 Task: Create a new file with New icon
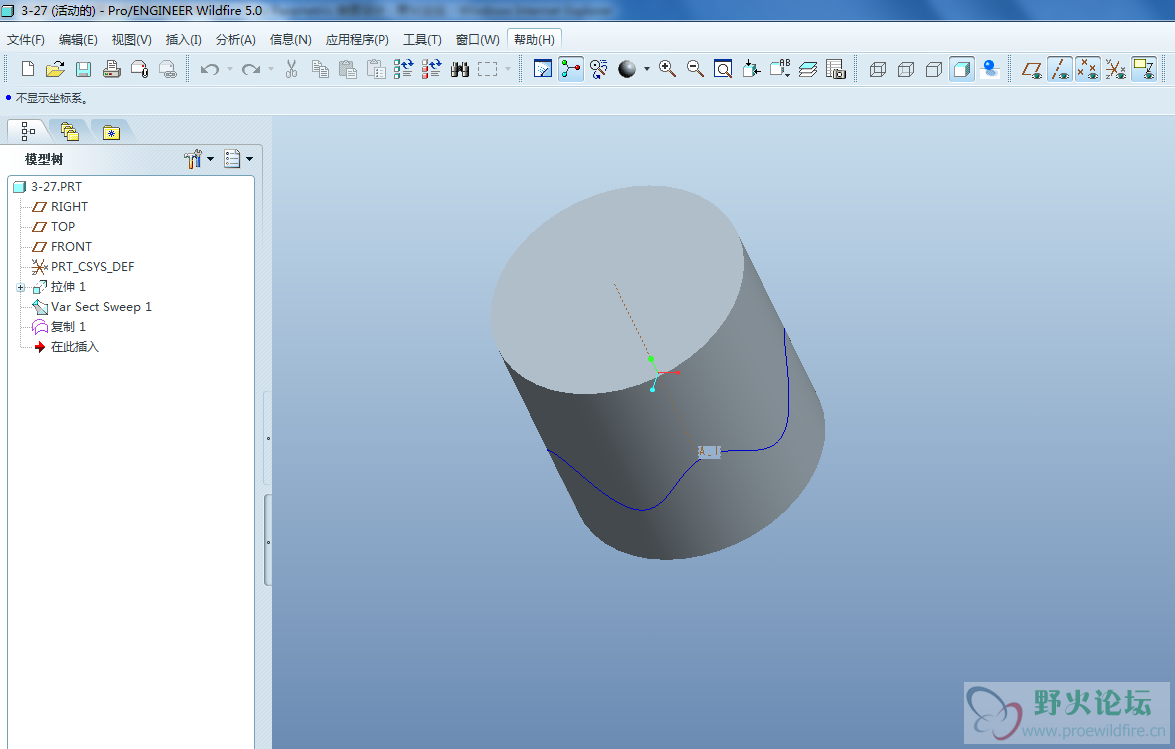[28, 70]
